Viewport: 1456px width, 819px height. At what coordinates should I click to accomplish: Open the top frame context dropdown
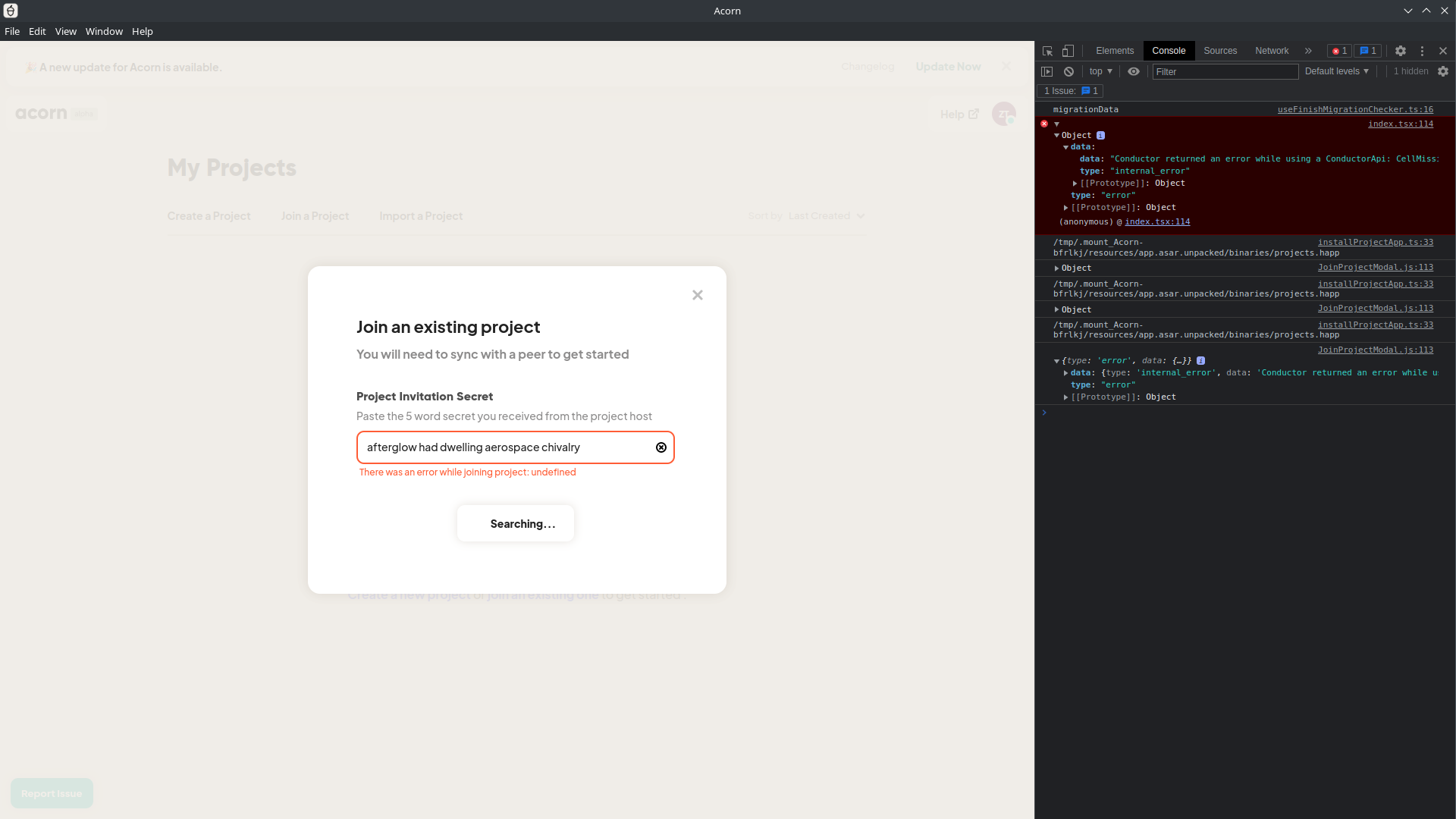point(1100,71)
